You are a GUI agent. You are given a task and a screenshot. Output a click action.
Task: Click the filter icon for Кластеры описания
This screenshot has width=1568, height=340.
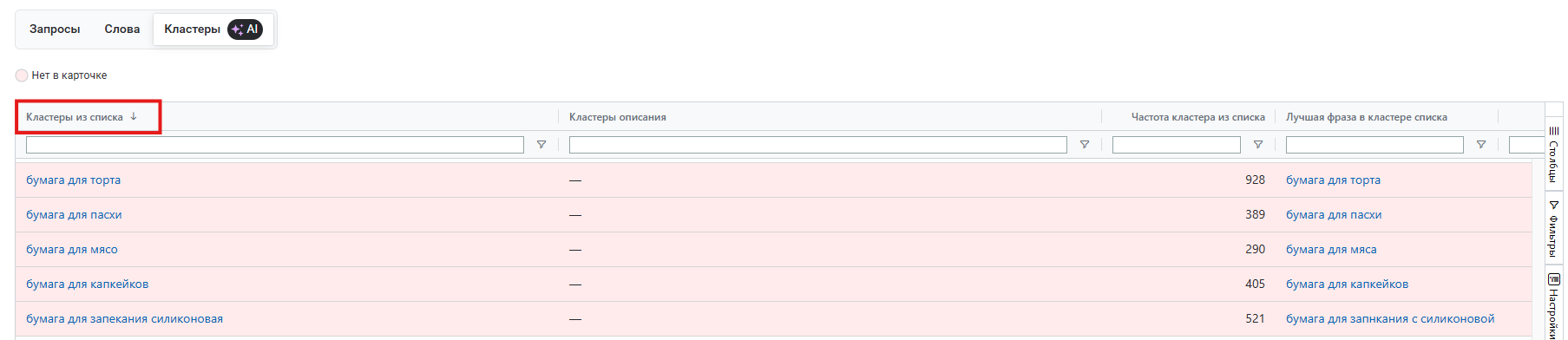(1085, 145)
